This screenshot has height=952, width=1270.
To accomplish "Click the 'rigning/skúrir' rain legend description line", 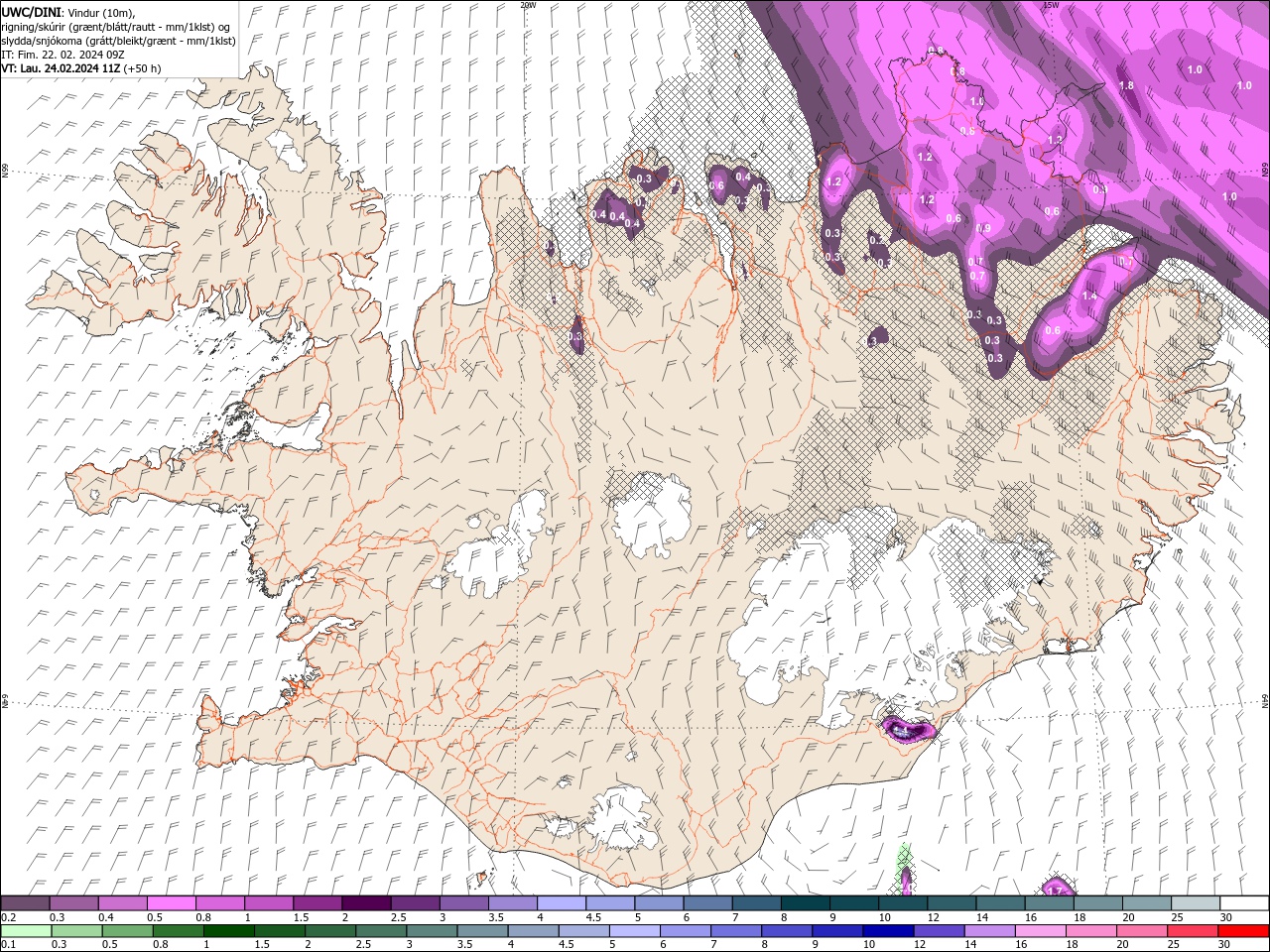I will (117, 26).
